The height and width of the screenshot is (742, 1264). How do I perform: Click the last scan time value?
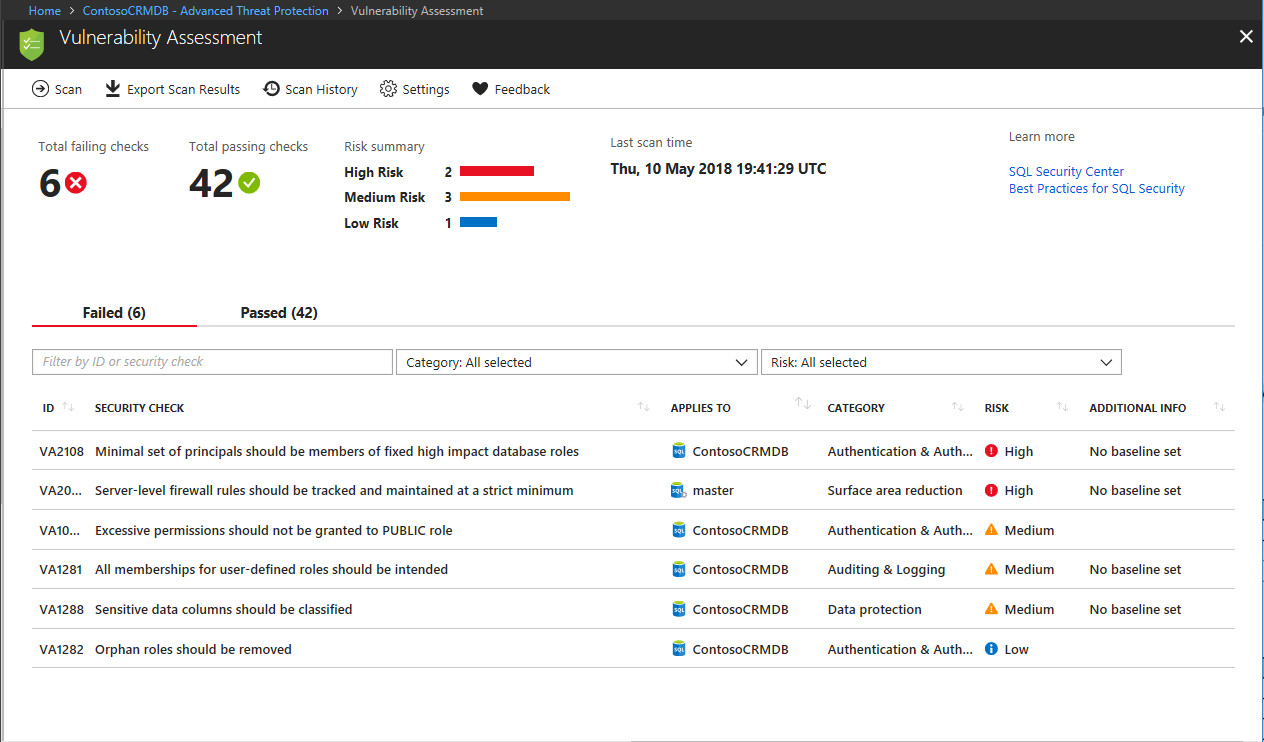tap(718, 169)
